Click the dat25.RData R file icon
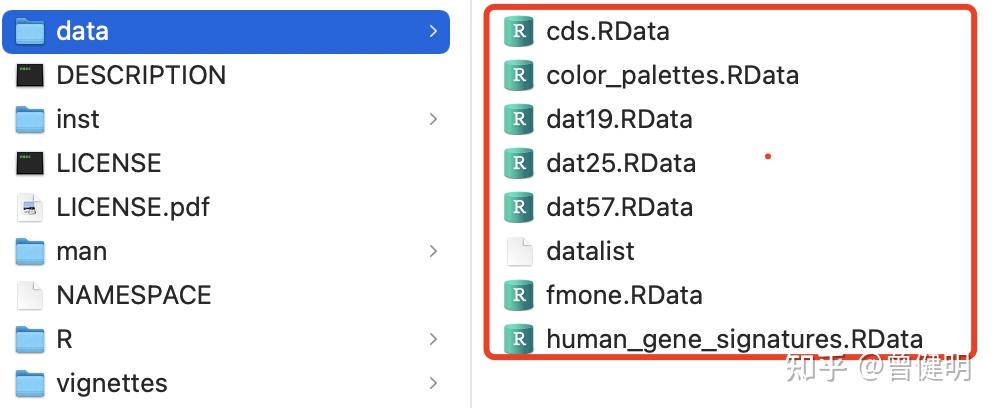 coord(518,163)
